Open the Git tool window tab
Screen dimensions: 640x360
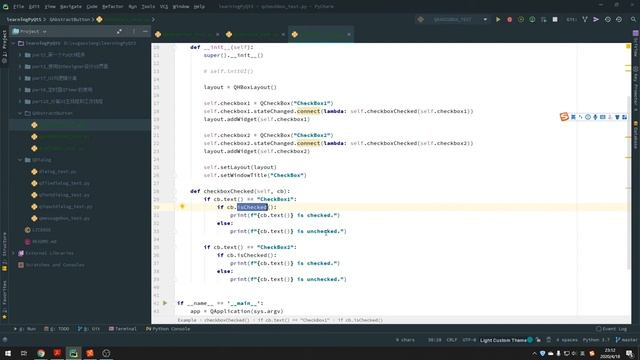click(x=89, y=329)
